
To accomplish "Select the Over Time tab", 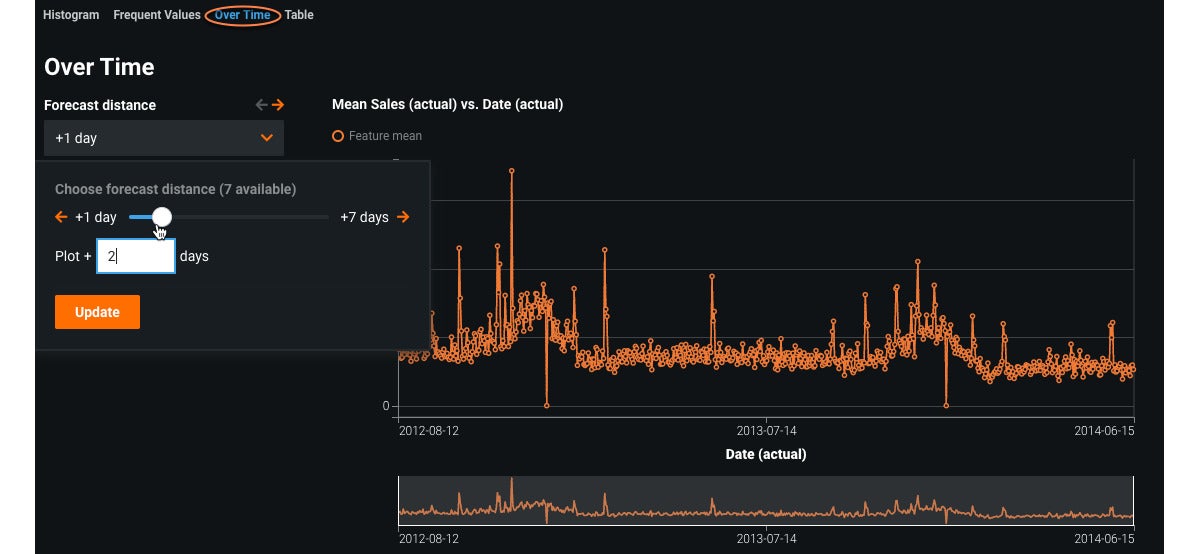I will pyautogui.click(x=242, y=15).
